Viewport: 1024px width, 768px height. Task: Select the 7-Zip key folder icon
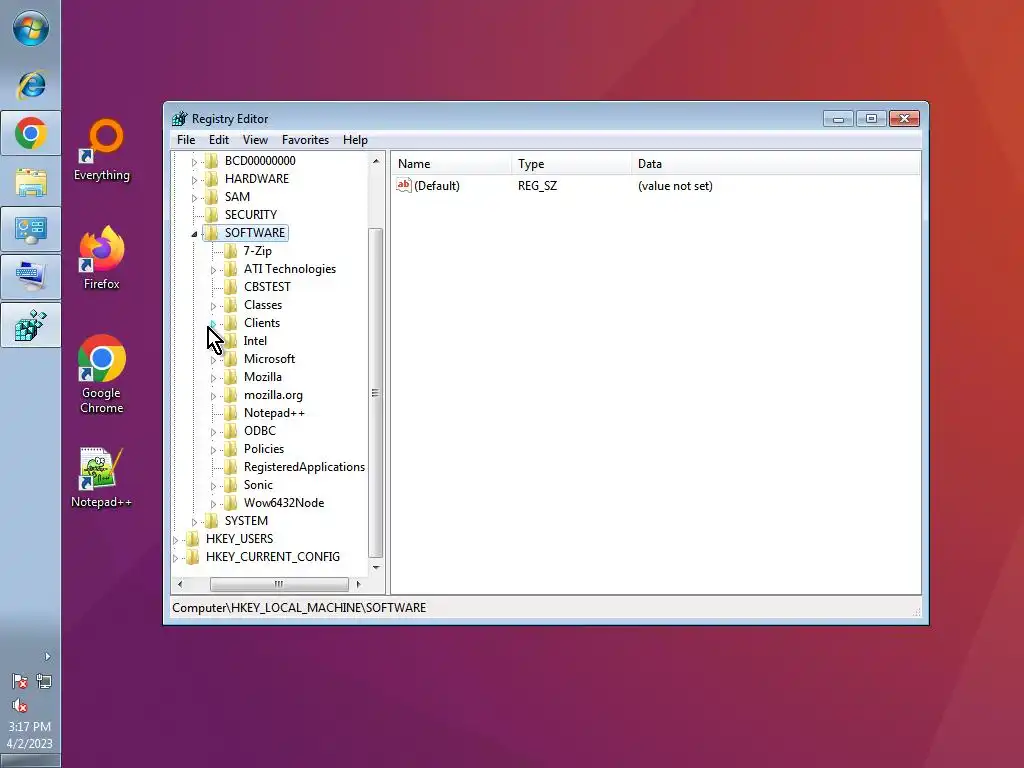pos(230,251)
